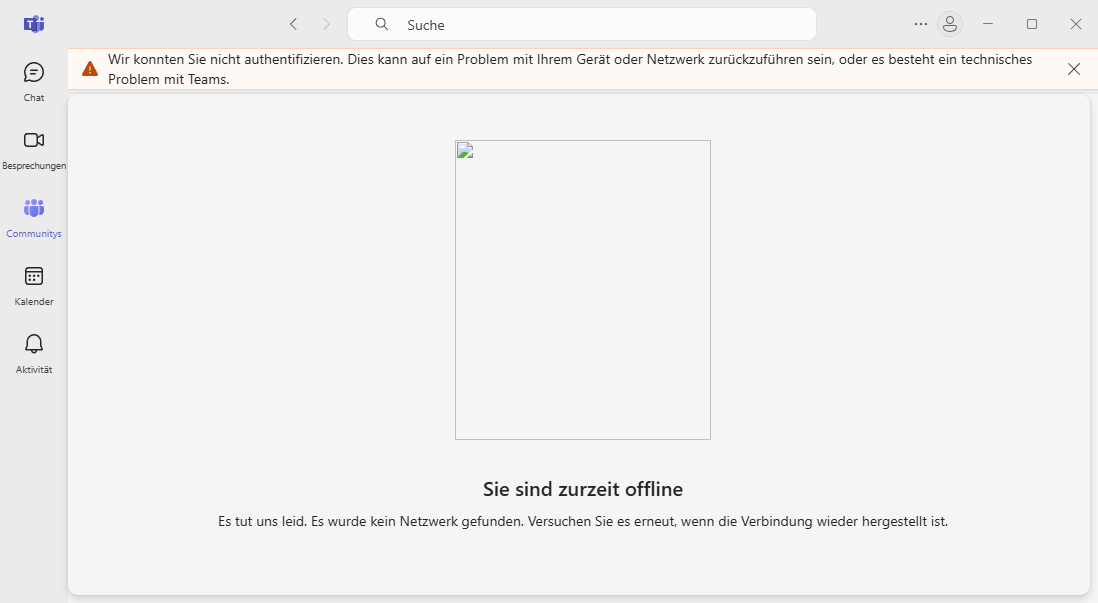Open the profile avatar account menu

click(x=950, y=25)
